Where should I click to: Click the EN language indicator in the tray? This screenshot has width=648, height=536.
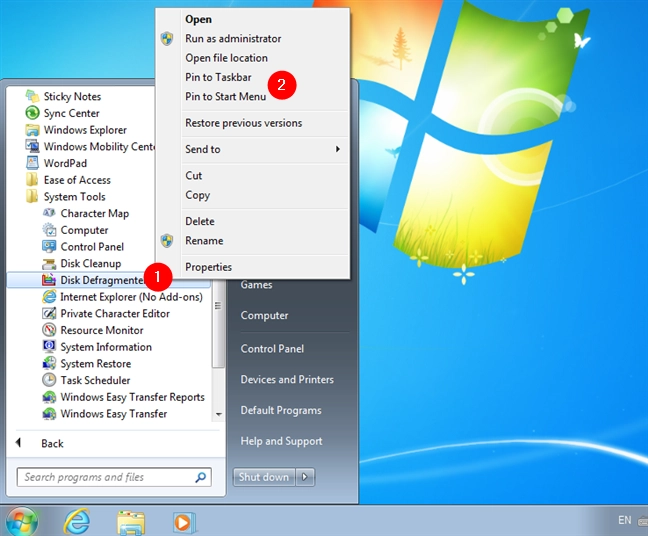pos(624,520)
